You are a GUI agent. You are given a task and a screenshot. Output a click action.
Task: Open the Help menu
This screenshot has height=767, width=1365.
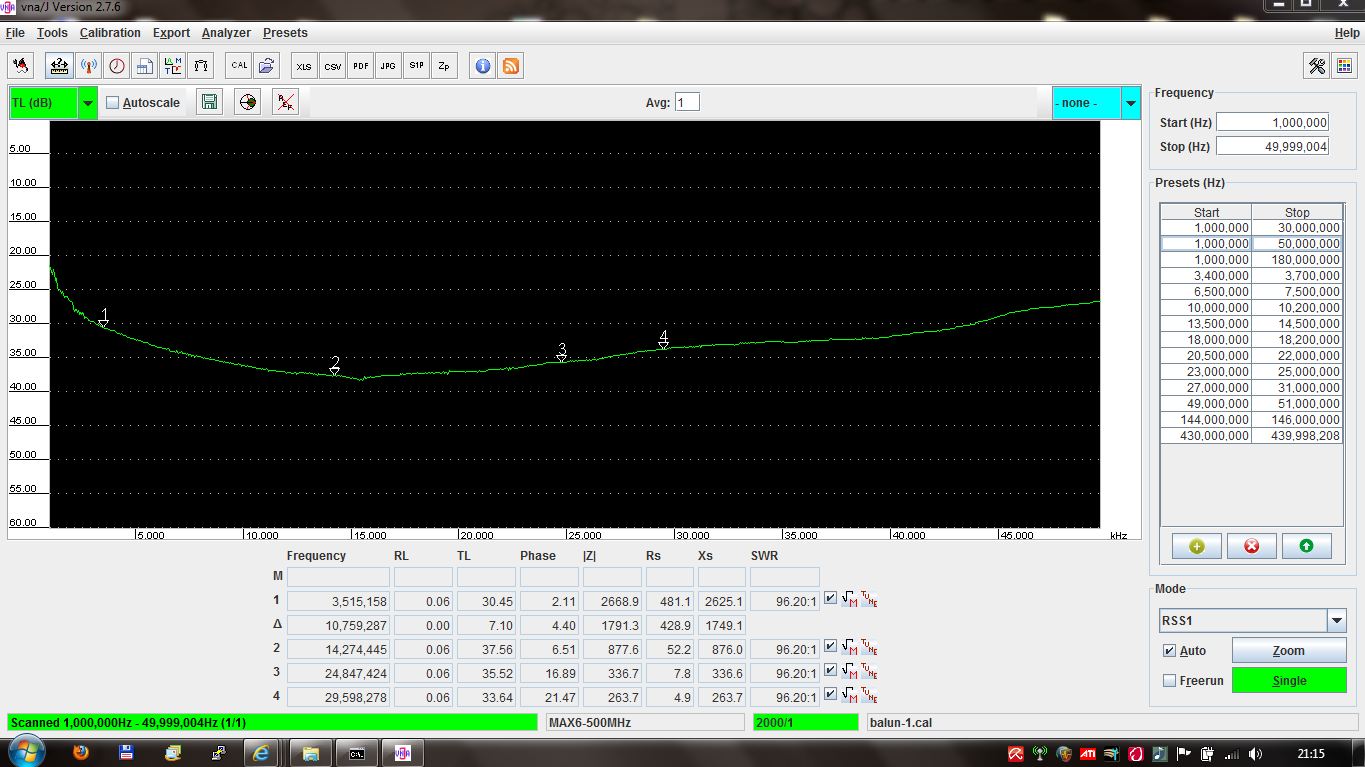[x=1346, y=33]
